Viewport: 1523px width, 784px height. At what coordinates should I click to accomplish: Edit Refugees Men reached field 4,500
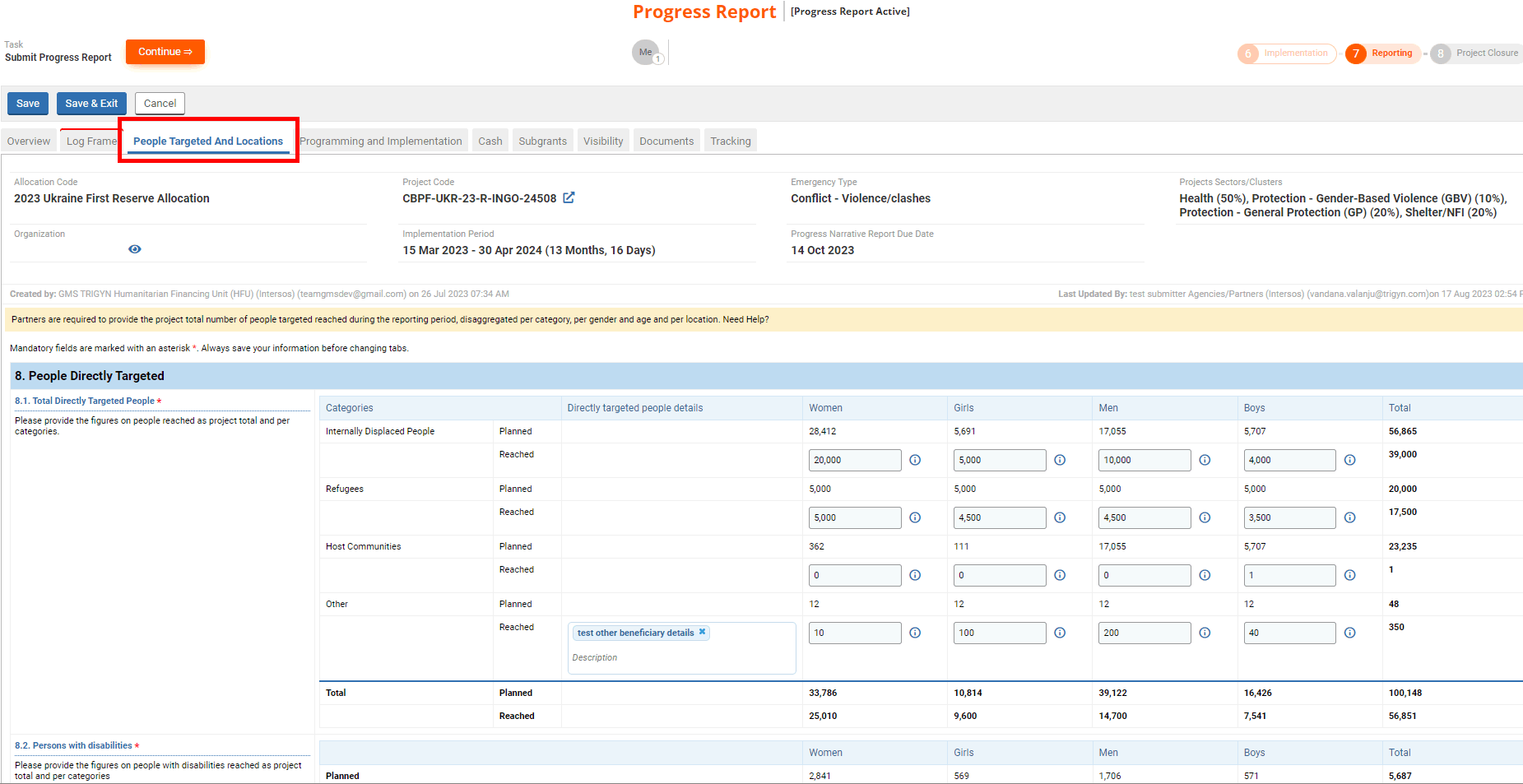tap(1145, 517)
